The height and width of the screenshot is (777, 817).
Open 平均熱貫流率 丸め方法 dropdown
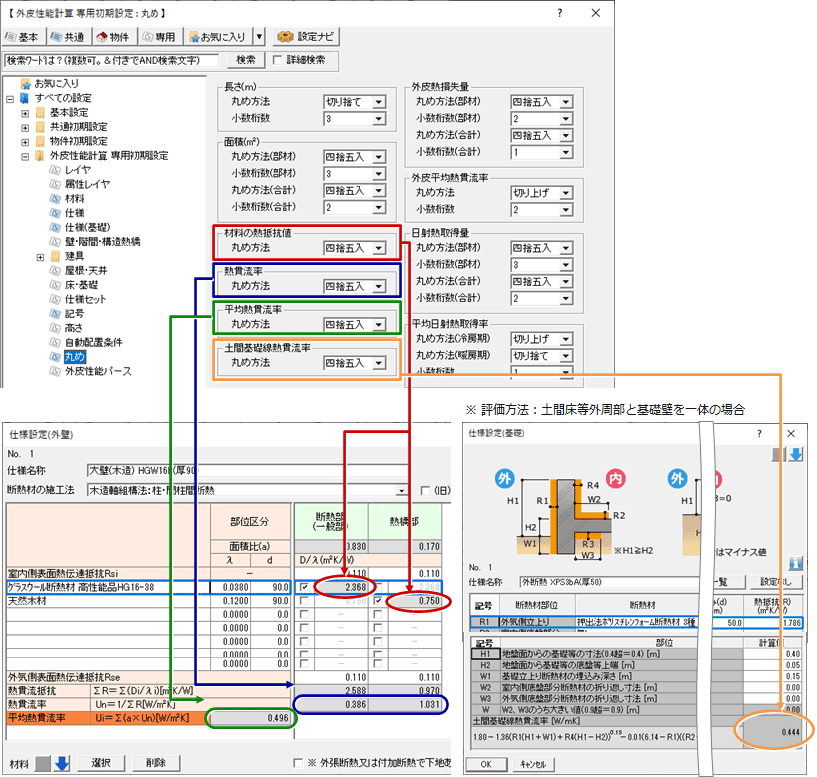379,325
